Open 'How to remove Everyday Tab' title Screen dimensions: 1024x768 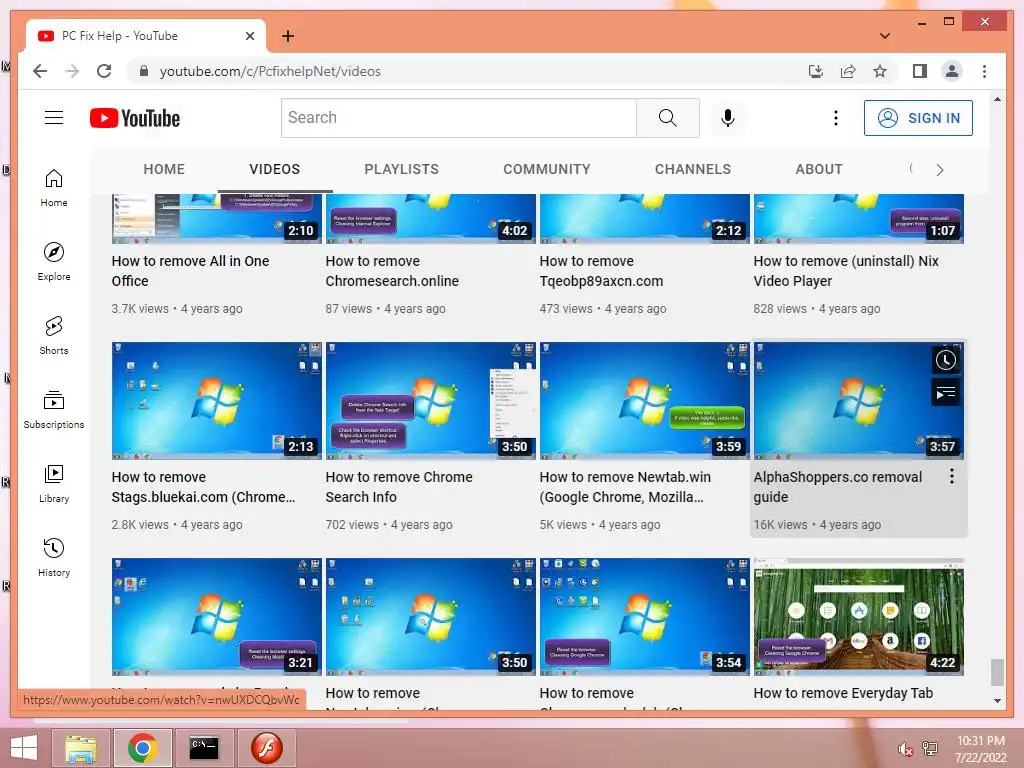843,693
